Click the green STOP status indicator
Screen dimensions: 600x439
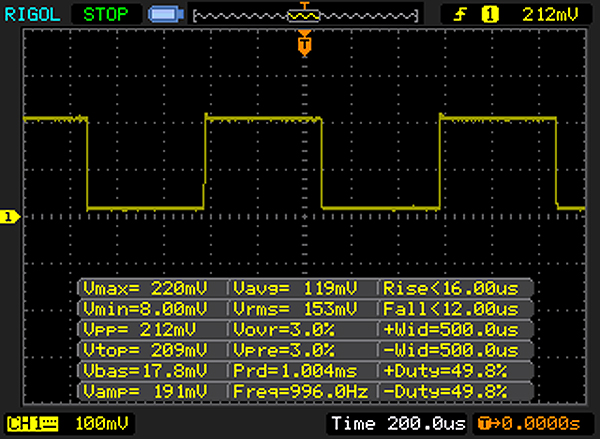[106, 15]
